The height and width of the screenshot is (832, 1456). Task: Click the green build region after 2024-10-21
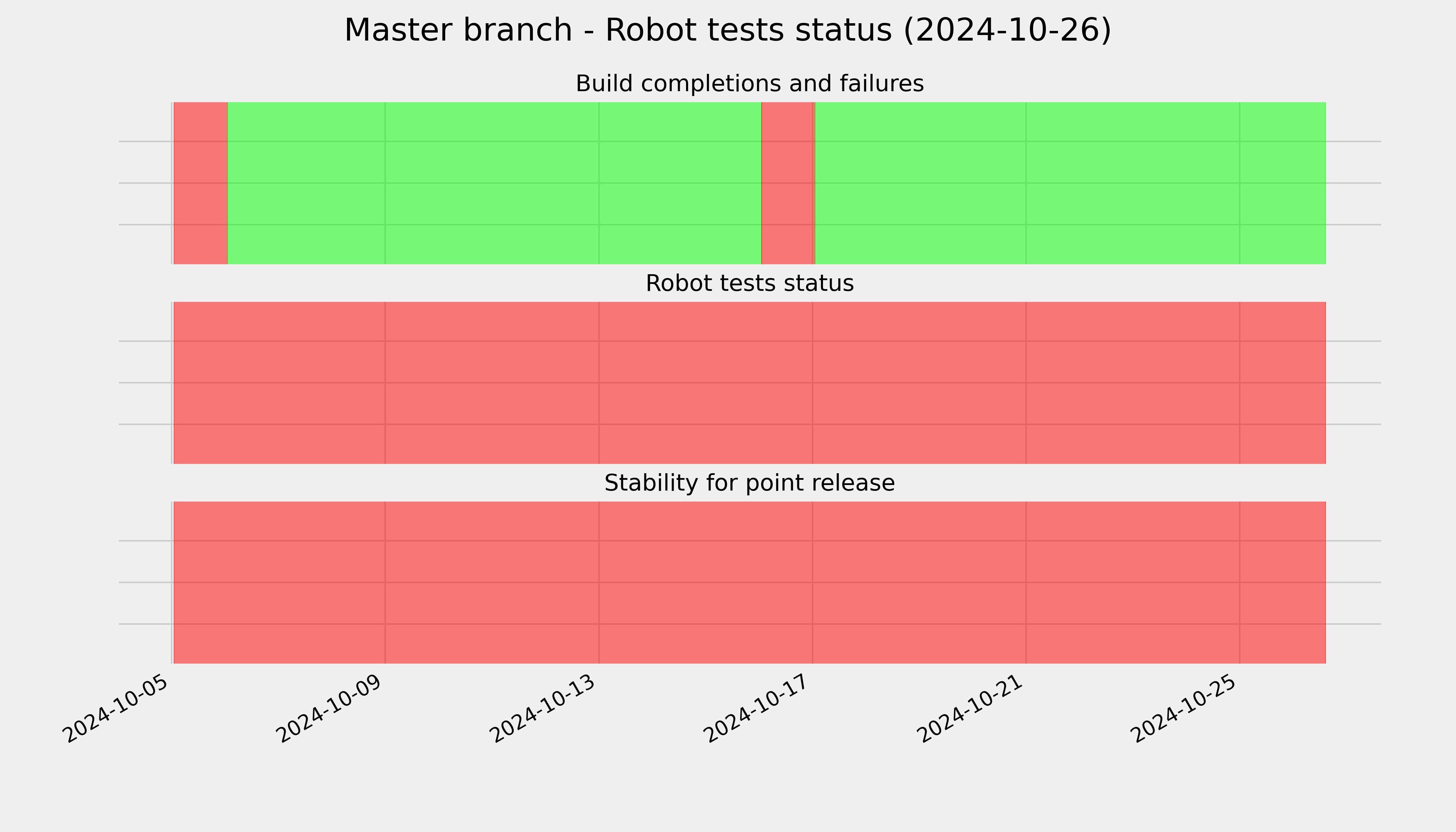[1133, 183]
